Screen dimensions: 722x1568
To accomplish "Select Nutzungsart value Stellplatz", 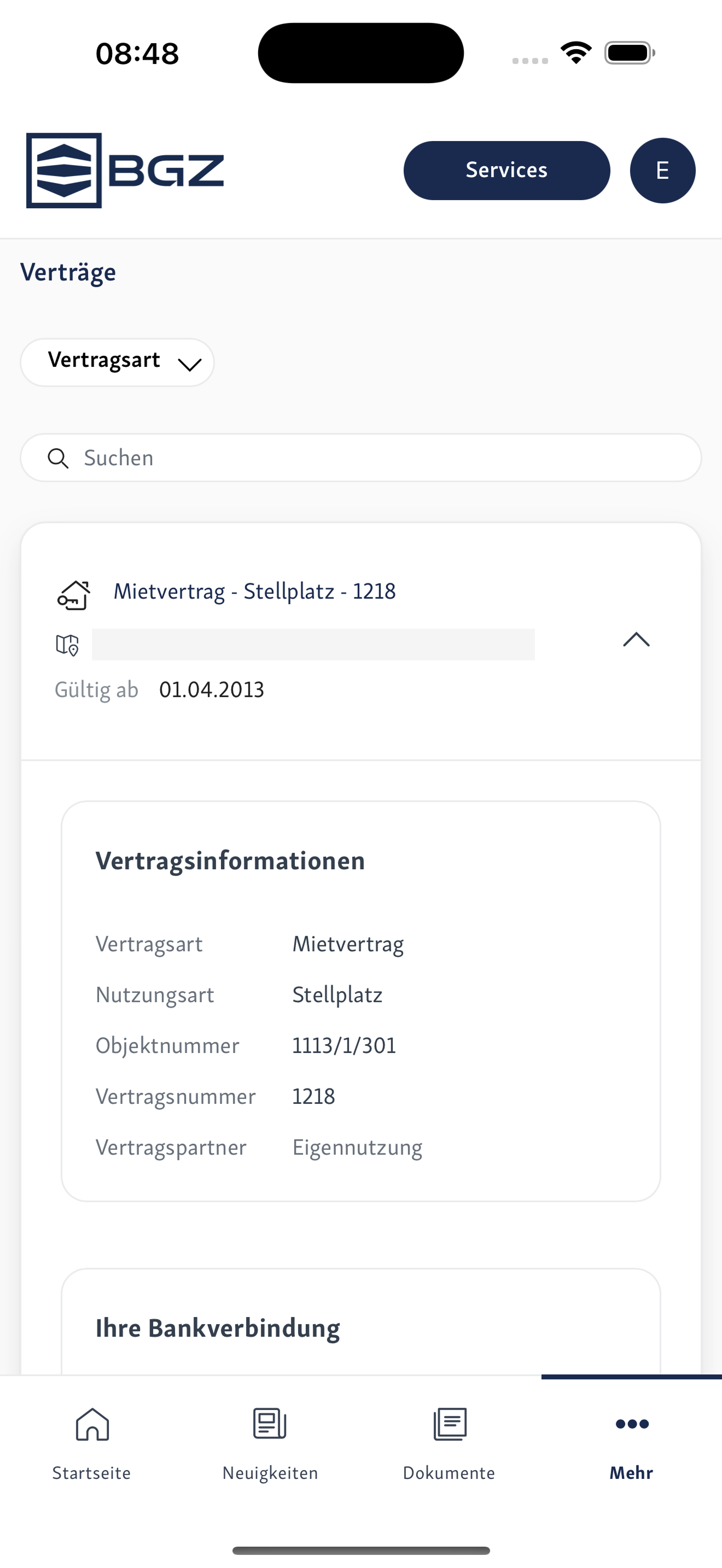I will point(337,994).
